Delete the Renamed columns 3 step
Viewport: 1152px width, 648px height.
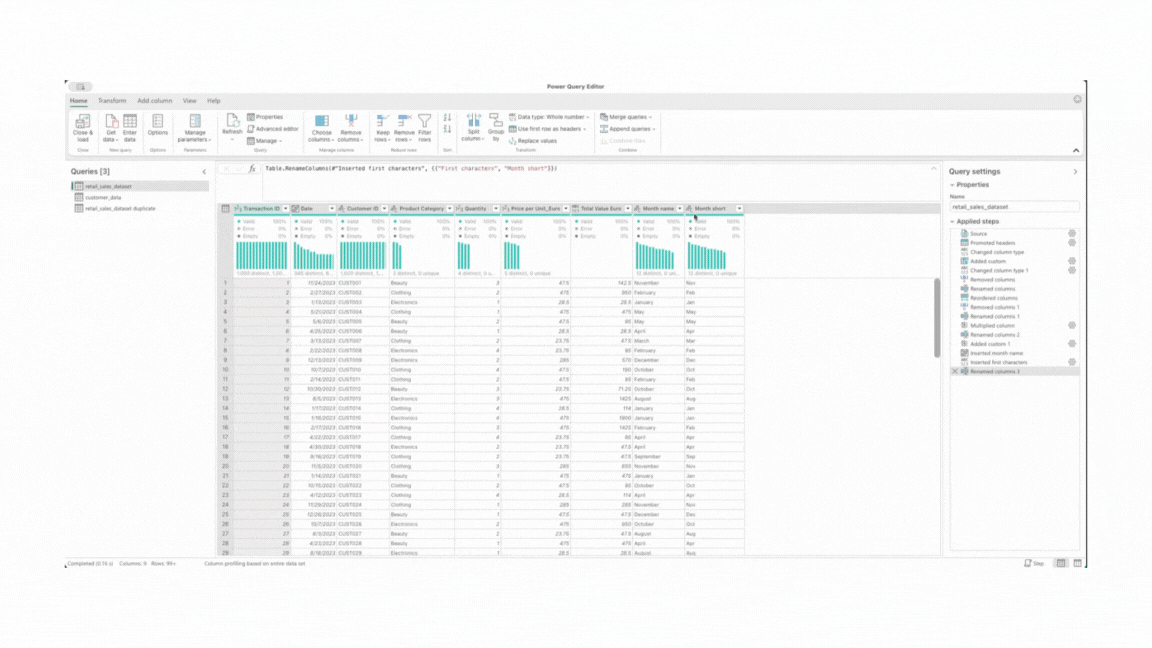point(955,371)
